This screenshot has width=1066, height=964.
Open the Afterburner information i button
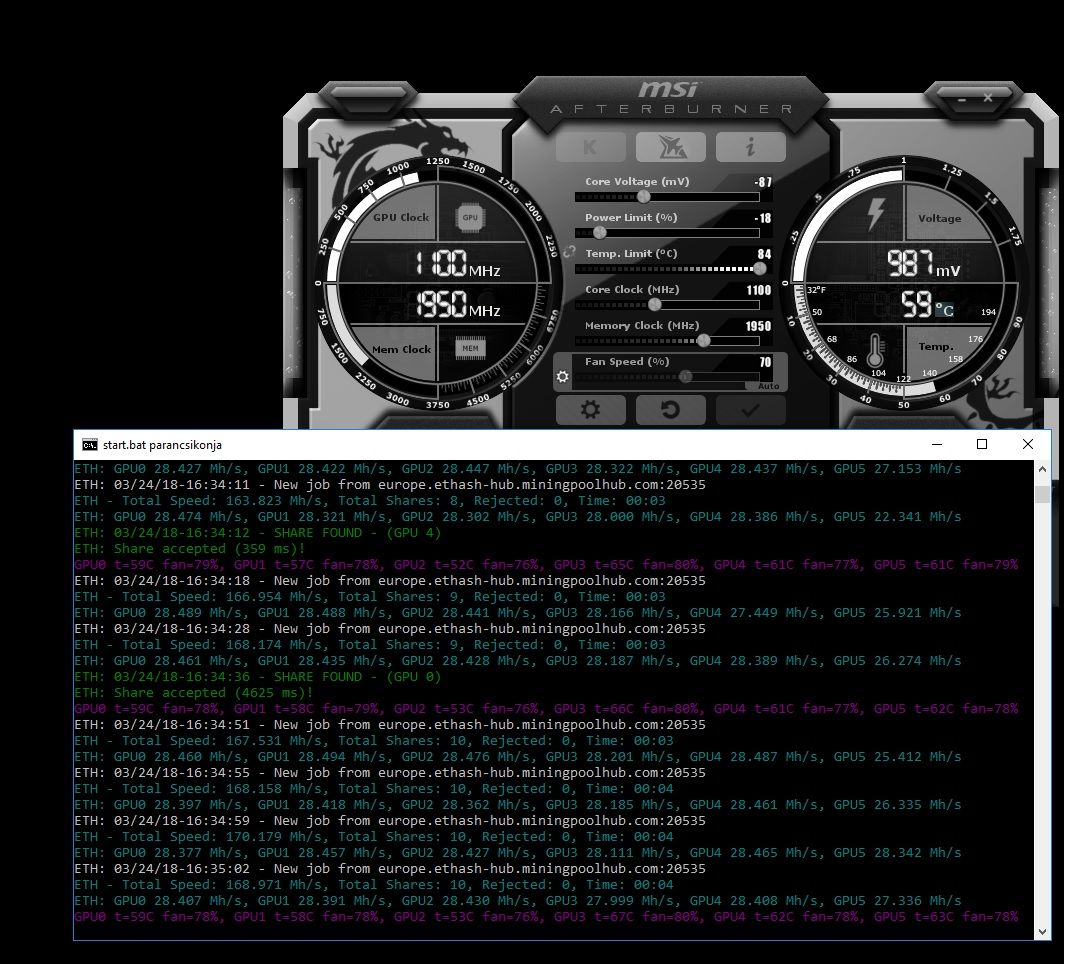[x=751, y=147]
